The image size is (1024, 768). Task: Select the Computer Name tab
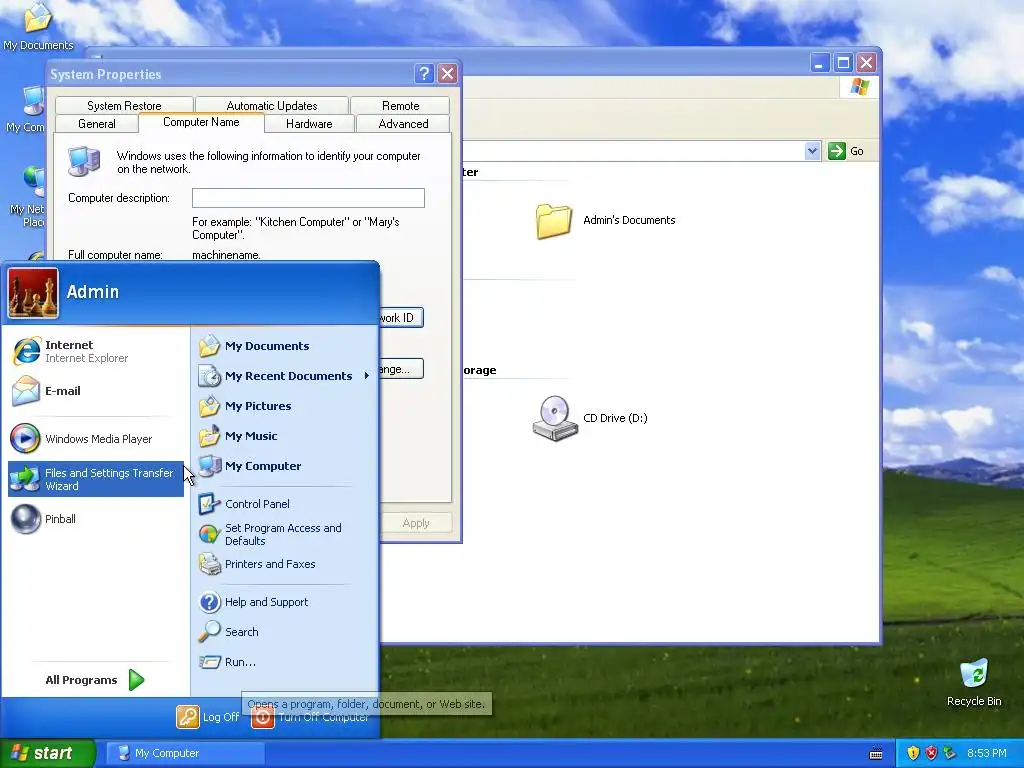[201, 122]
